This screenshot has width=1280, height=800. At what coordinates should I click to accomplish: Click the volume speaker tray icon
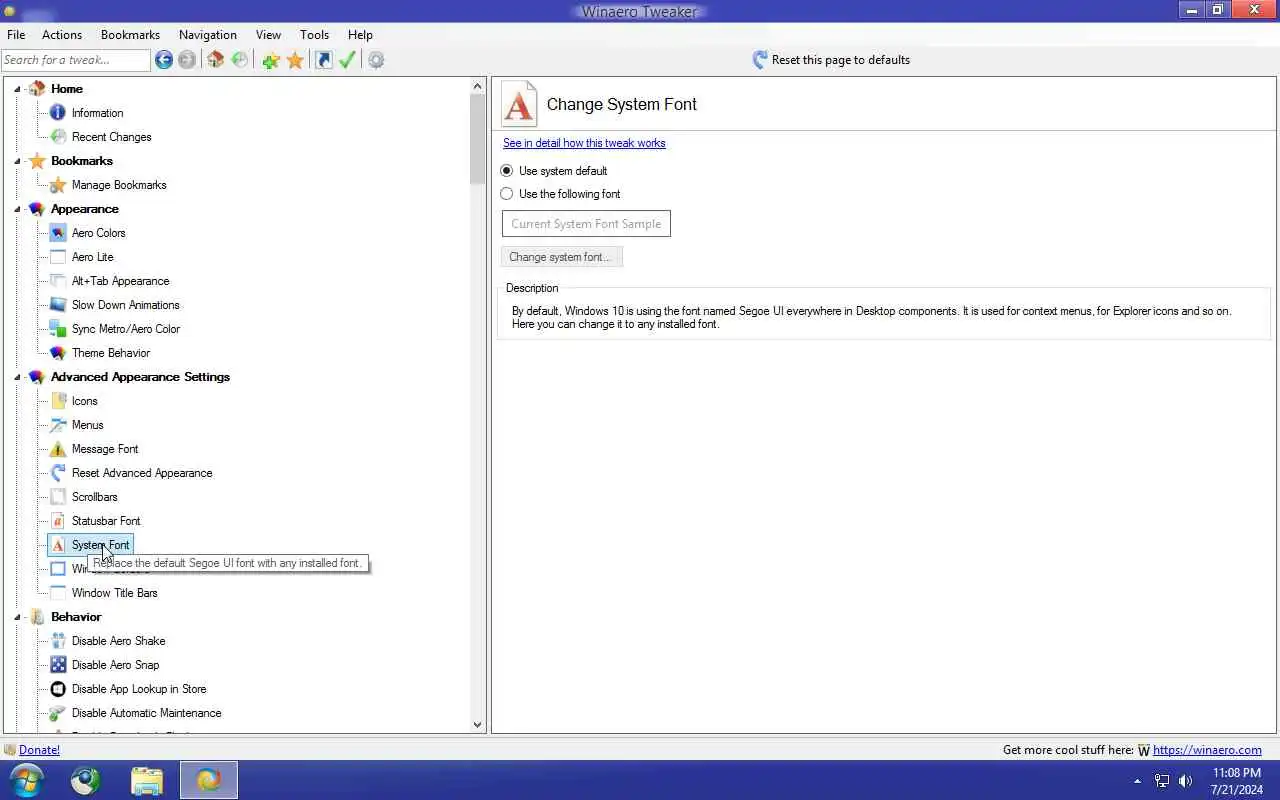1186,781
